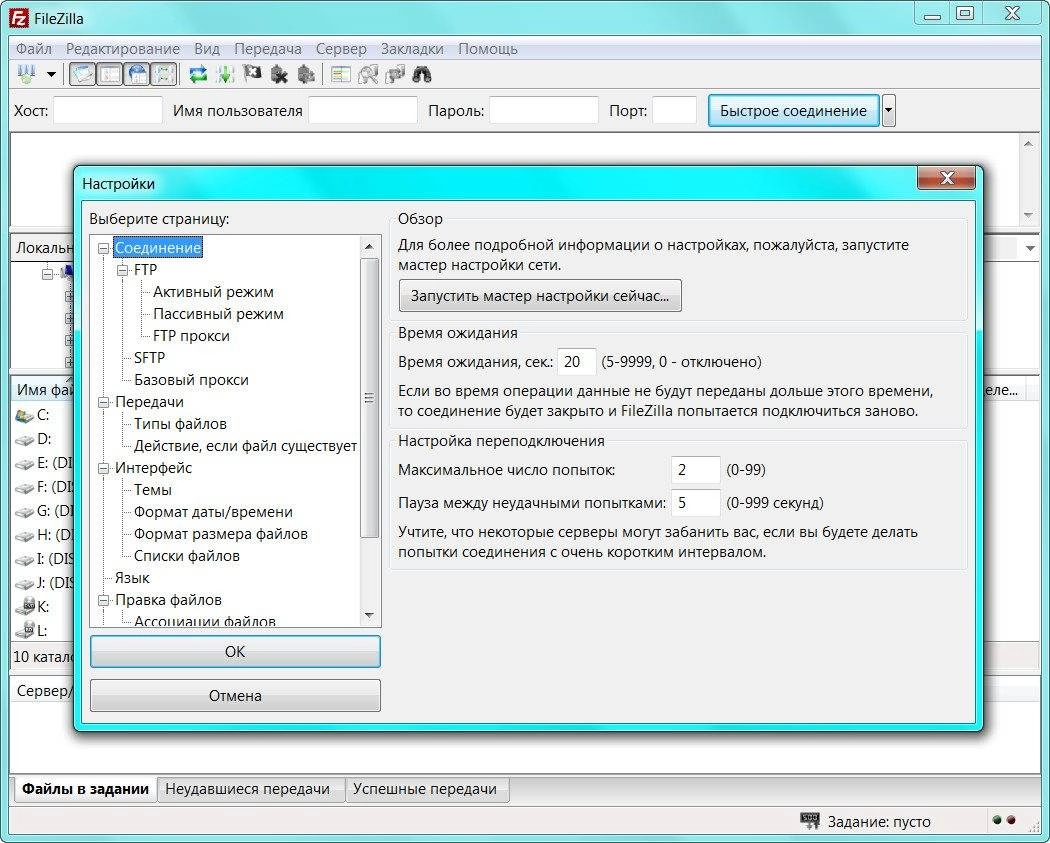Viewport: 1050px width, 843px height.
Task: Close the Настройки dialog
Action: (x=946, y=177)
